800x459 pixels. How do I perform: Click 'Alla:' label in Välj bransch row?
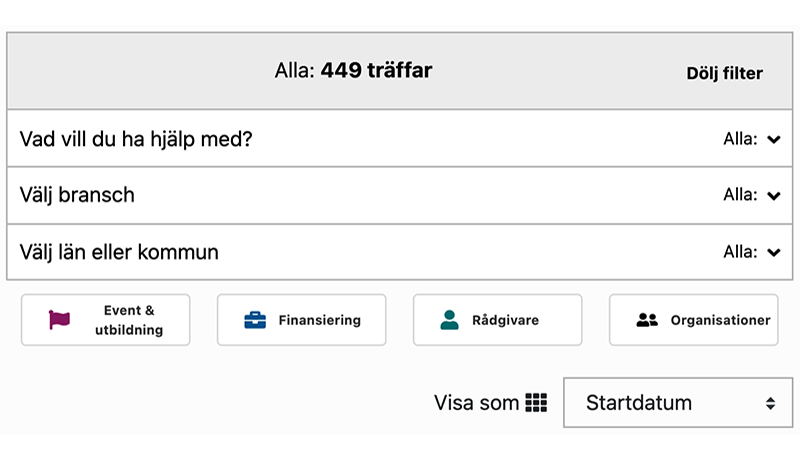tap(740, 196)
